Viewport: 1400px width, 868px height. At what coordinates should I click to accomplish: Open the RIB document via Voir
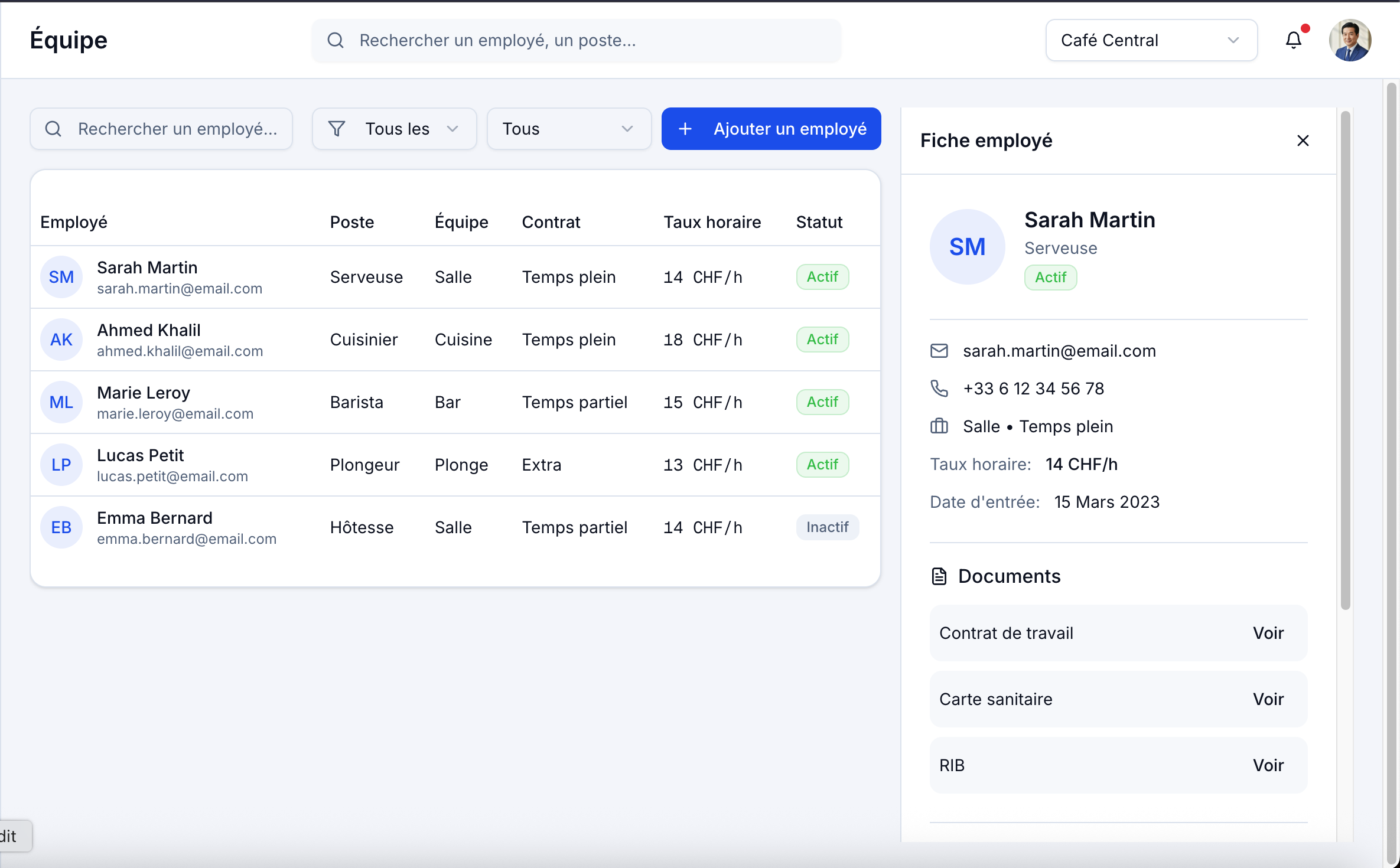point(1268,765)
